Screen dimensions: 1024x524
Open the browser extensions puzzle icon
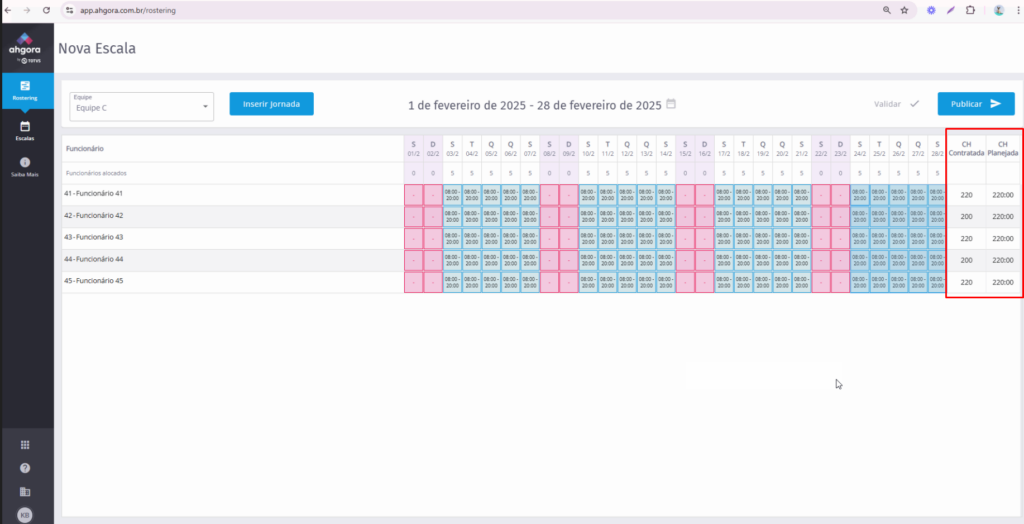point(970,9)
